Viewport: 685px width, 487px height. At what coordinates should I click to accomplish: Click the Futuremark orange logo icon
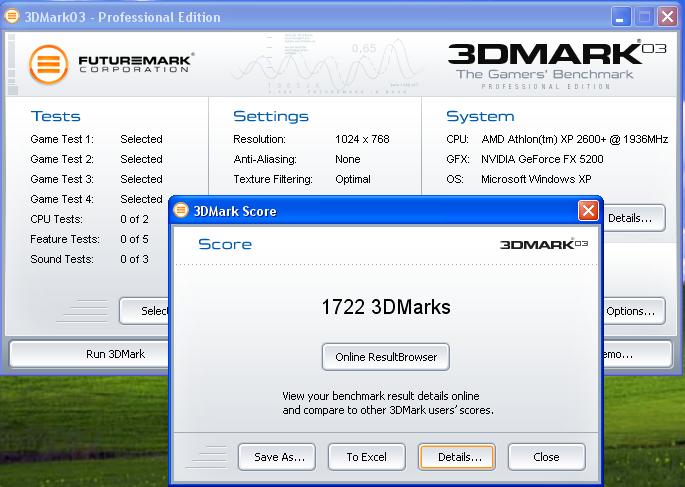(48, 64)
